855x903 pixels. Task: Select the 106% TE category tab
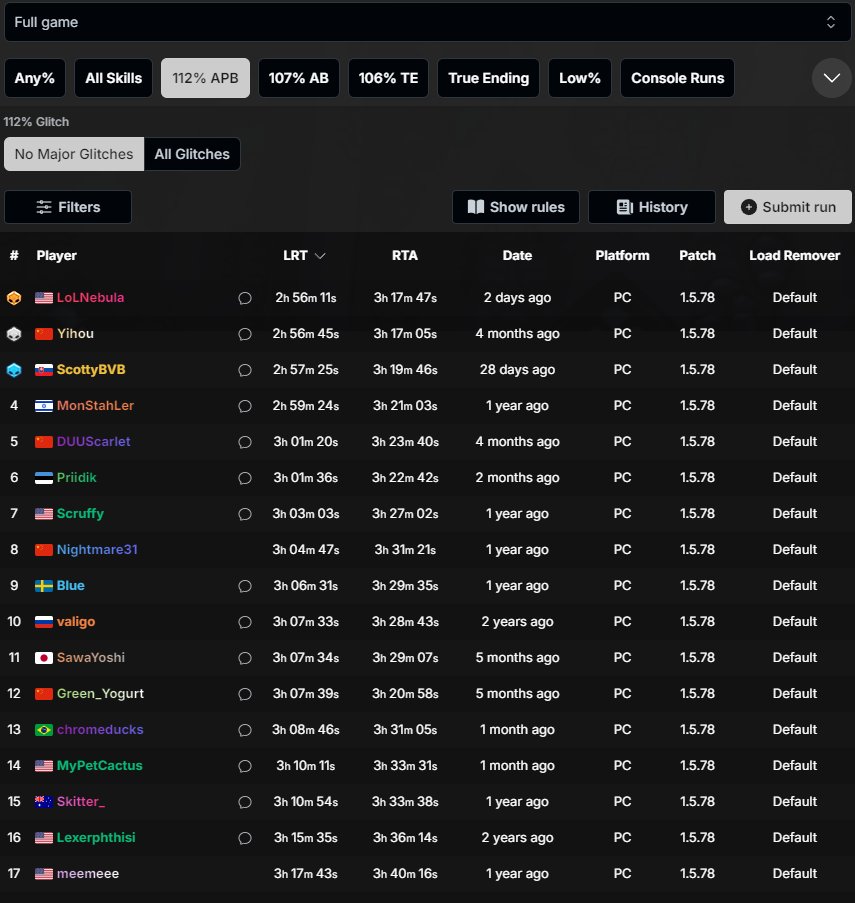point(389,78)
